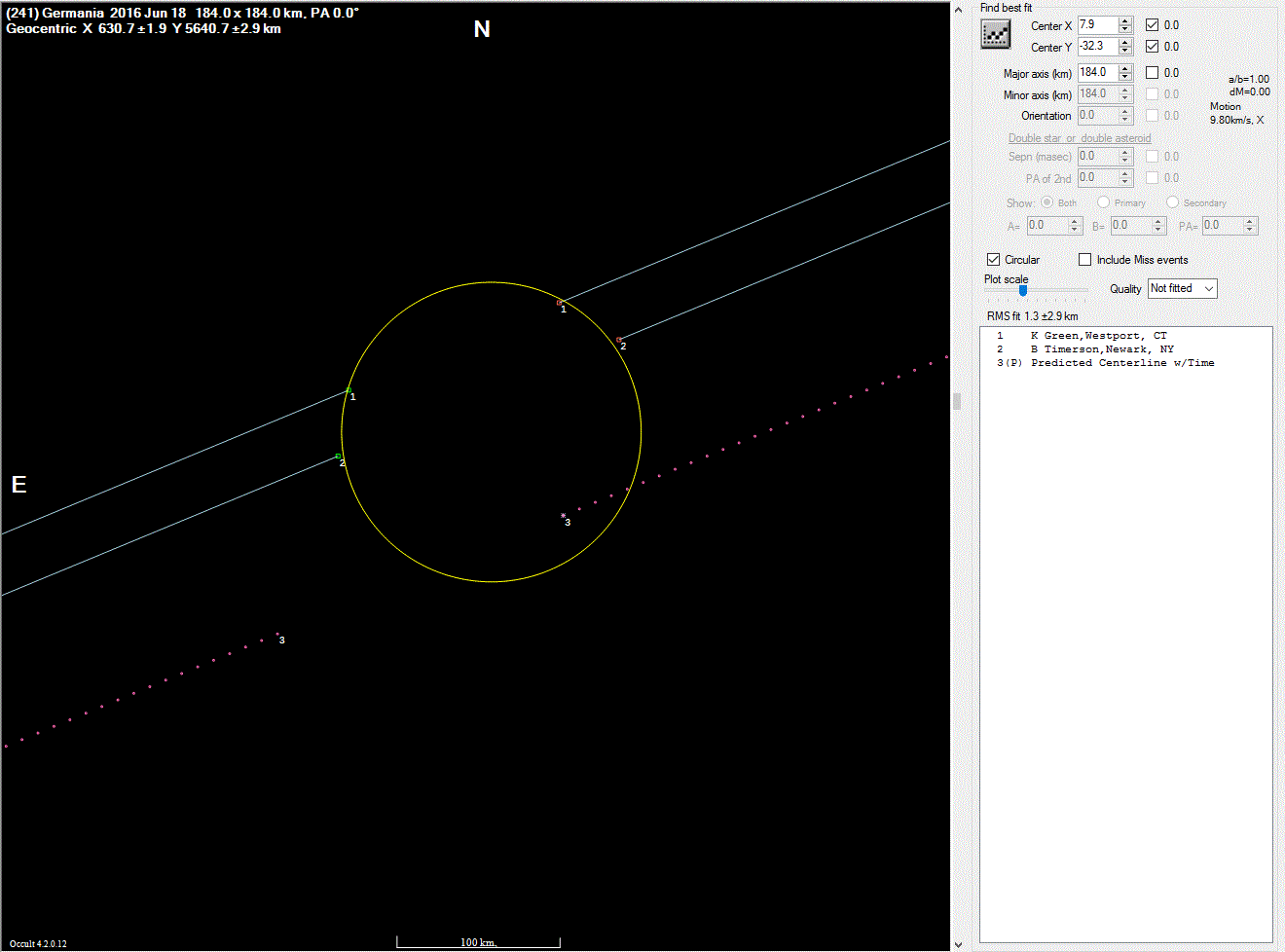Increase the Center Y value with up arrow
The width and height of the screenshot is (1285, 952).
[1125, 43]
